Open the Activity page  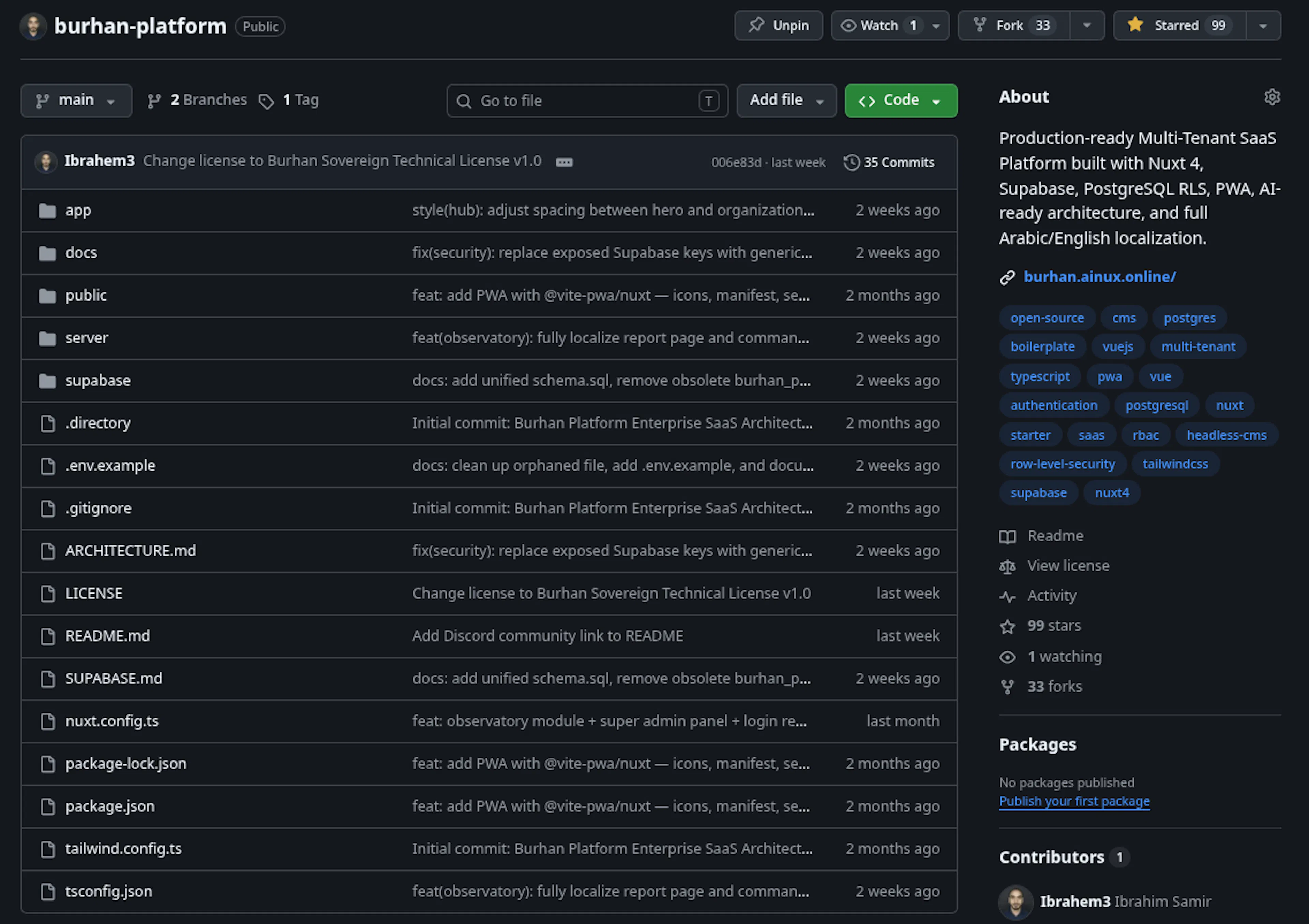(x=1038, y=596)
